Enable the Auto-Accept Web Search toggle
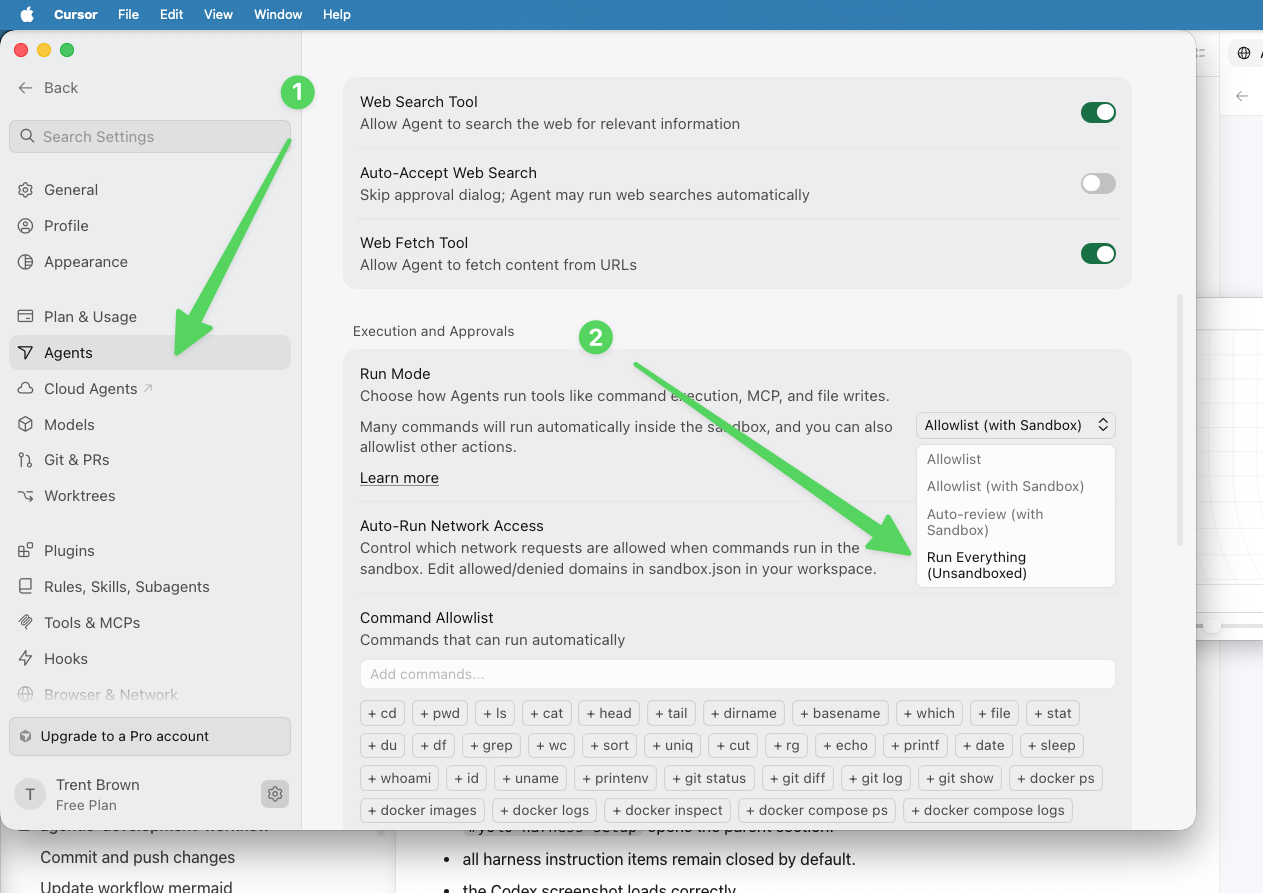This screenshot has width=1263, height=893. pos(1098,183)
